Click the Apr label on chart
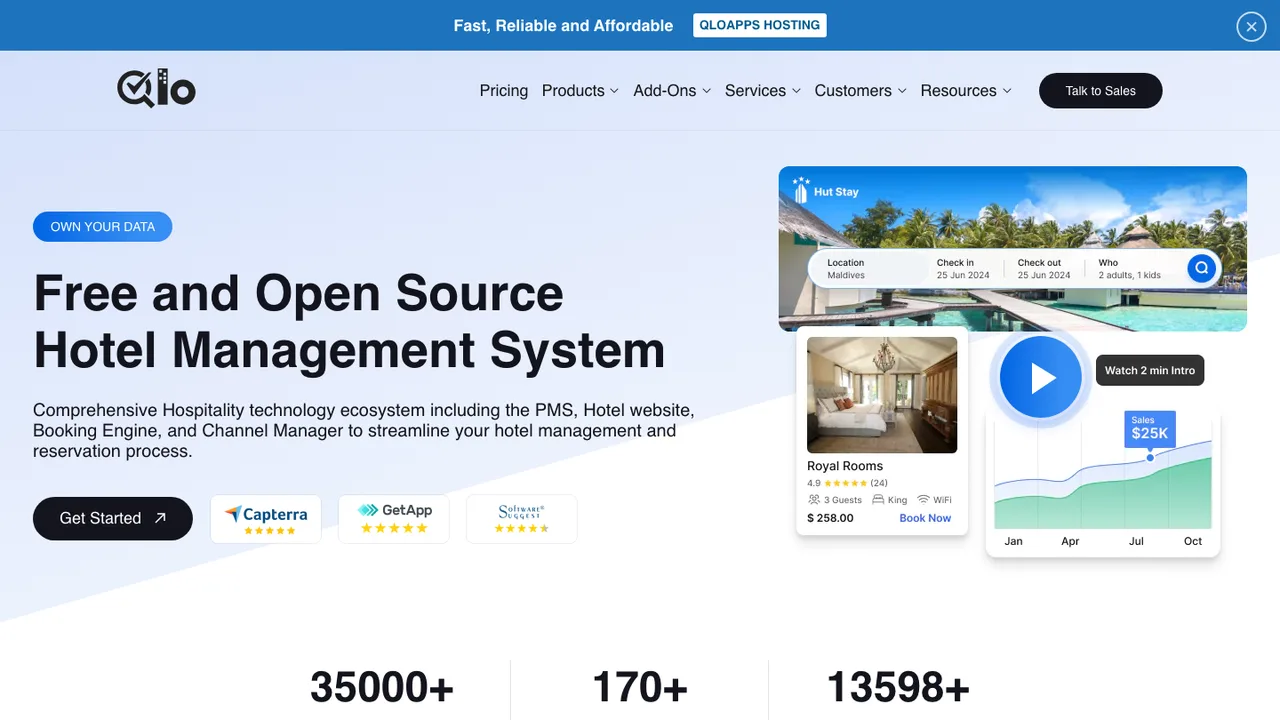 point(1070,541)
